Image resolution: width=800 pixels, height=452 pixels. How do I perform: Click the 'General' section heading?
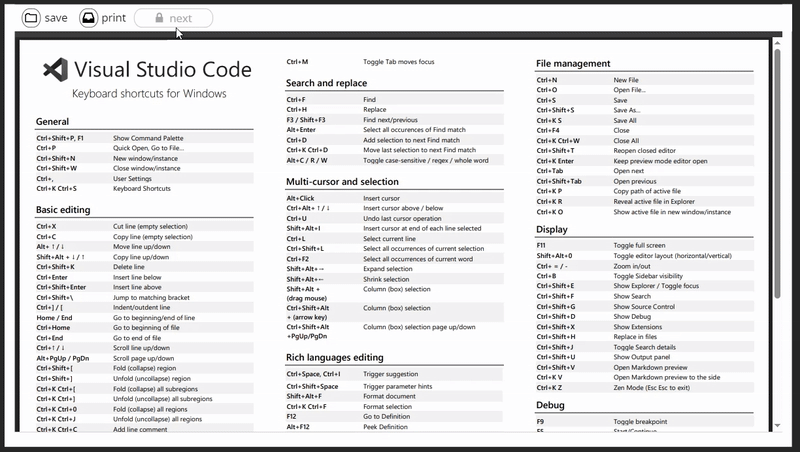point(52,121)
